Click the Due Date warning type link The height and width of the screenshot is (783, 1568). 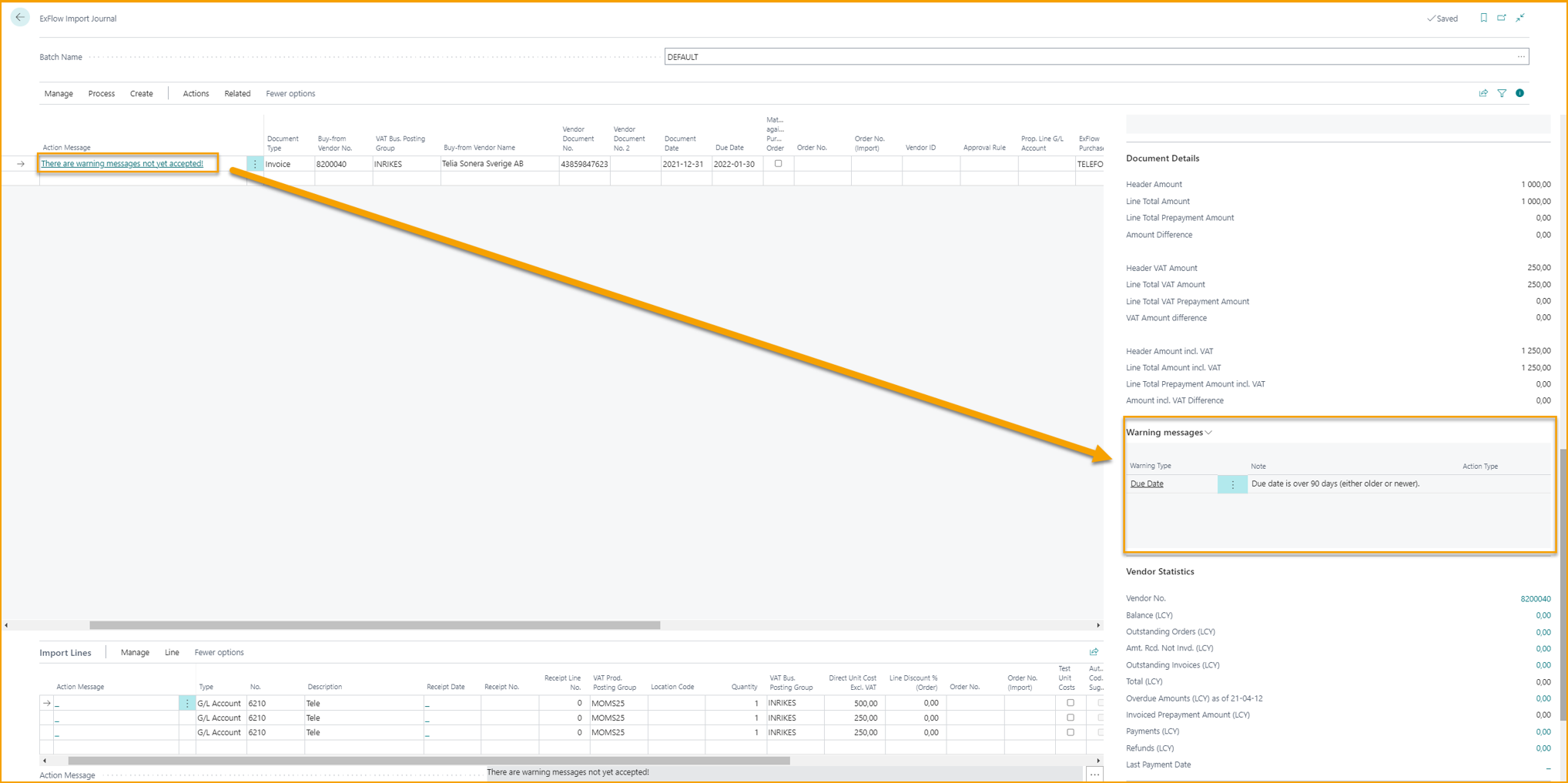pos(1147,484)
